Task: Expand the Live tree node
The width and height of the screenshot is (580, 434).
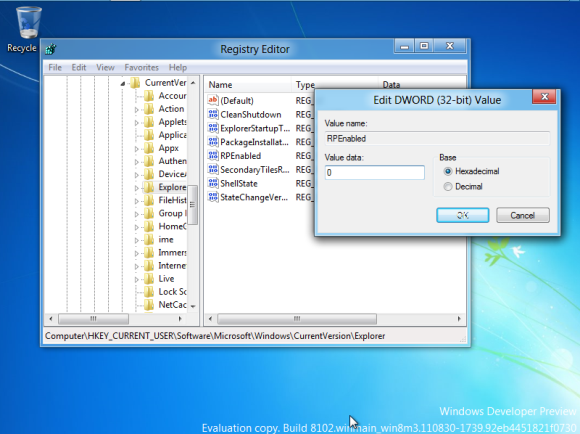Action: (x=136, y=279)
